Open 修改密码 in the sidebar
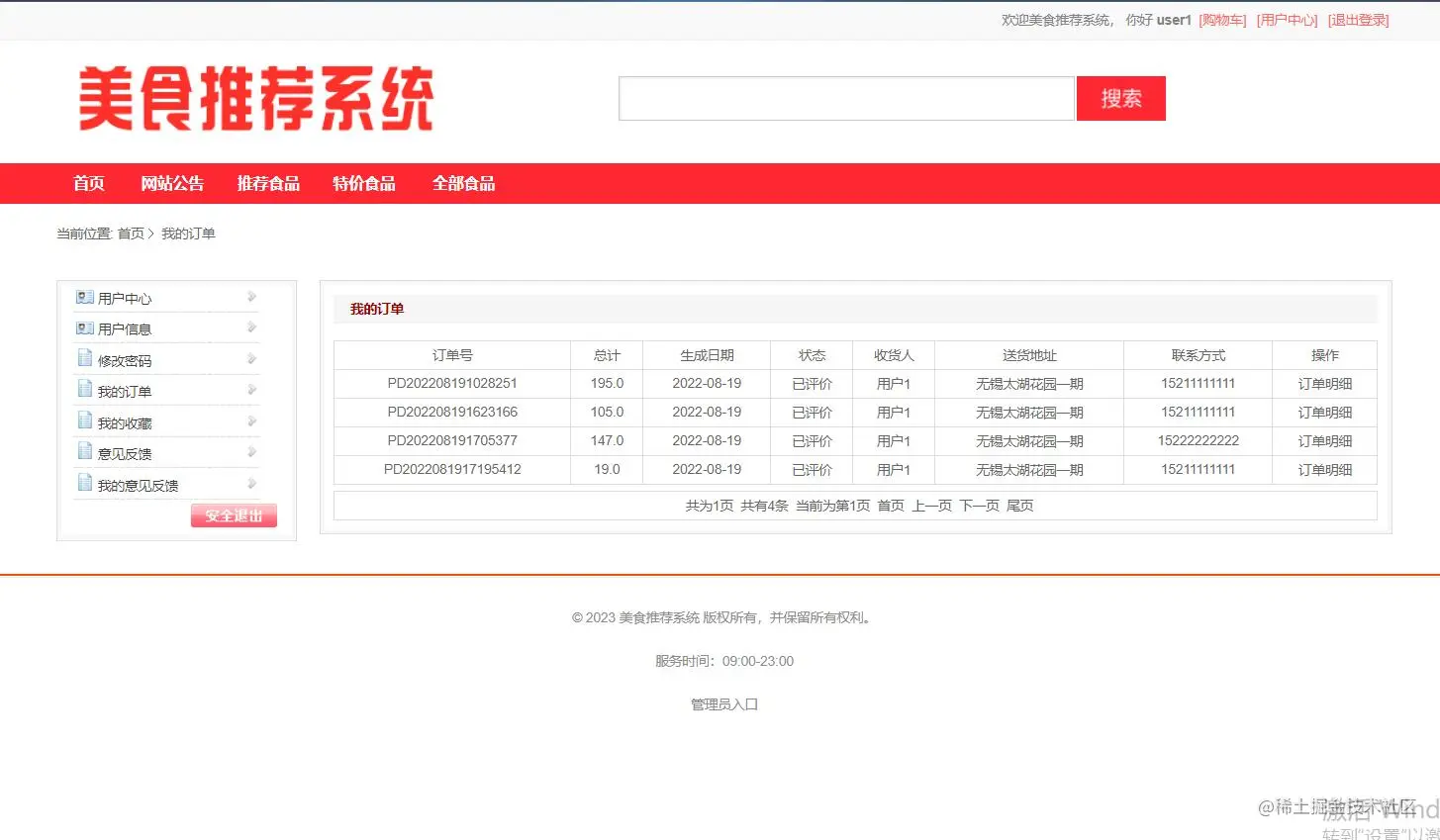This screenshot has height=840, width=1440. point(125,361)
